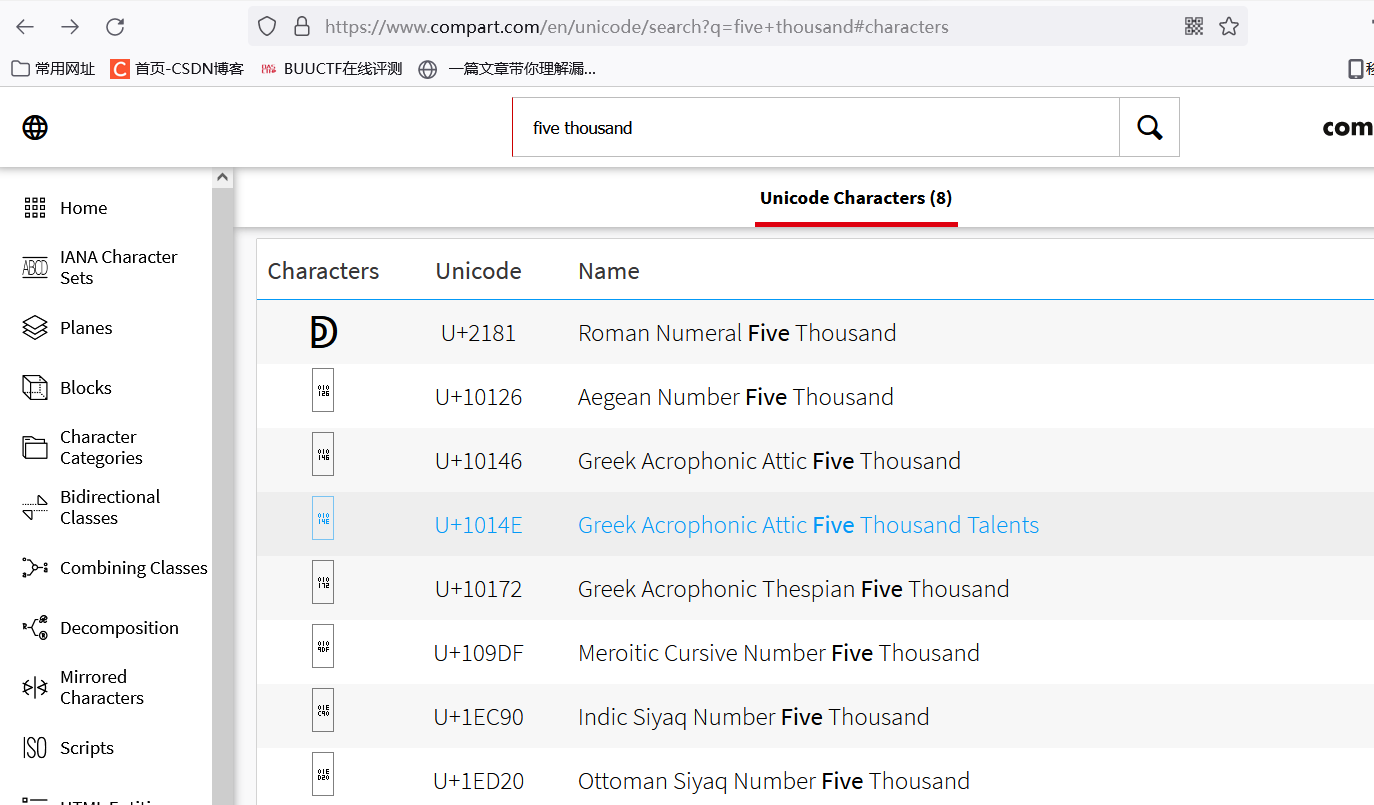This screenshot has width=1374, height=805.
Task: Click the U+10126 code point
Action: 478,397
